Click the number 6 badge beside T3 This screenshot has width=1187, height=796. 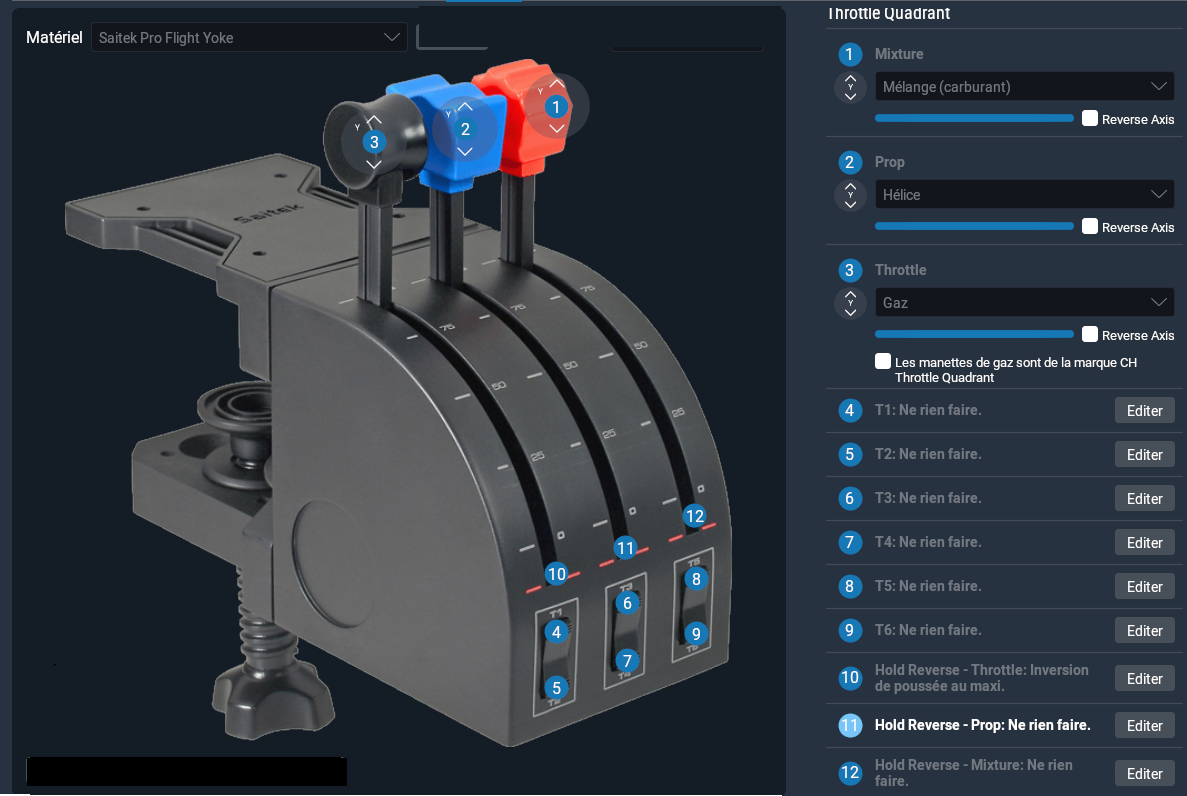[849, 498]
